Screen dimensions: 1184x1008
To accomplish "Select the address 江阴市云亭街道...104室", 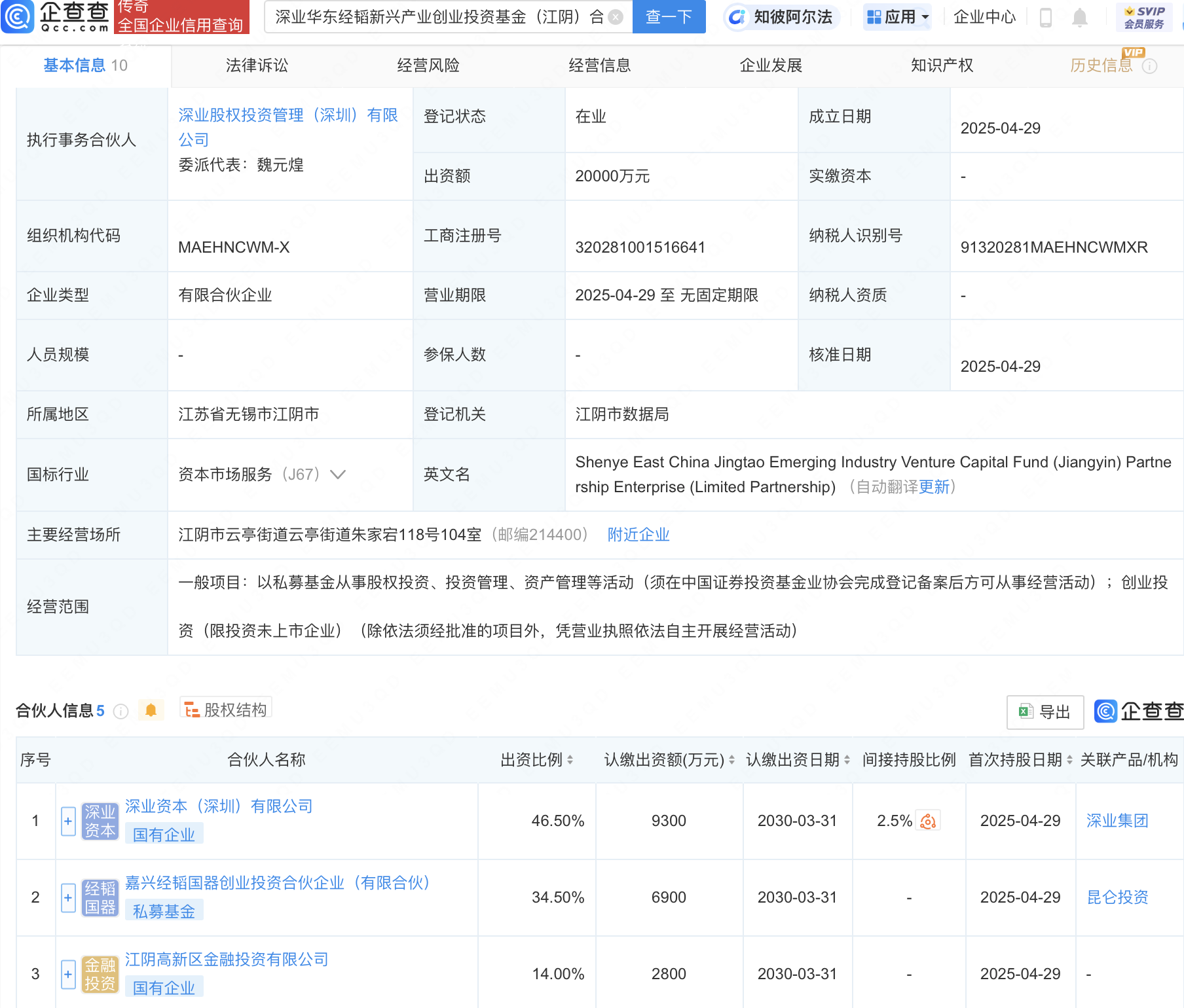I will 330,535.
